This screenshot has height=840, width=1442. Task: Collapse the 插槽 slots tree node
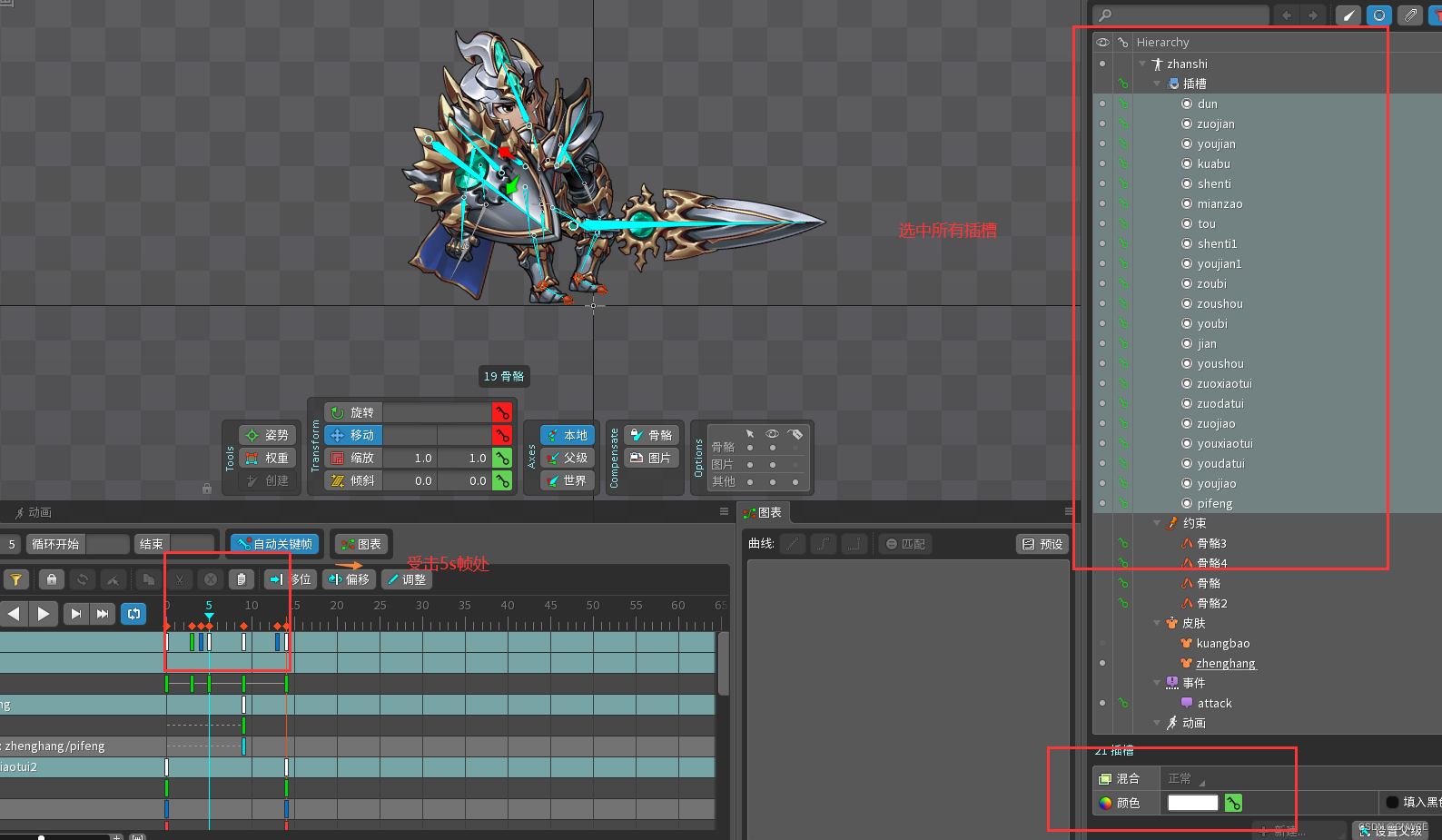point(1157,84)
